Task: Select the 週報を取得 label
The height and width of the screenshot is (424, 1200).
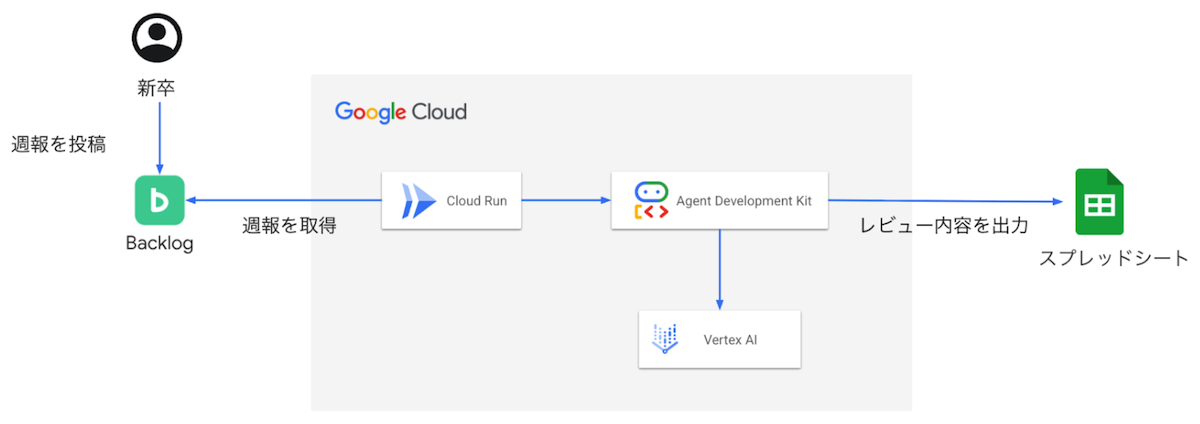Action: [289, 226]
